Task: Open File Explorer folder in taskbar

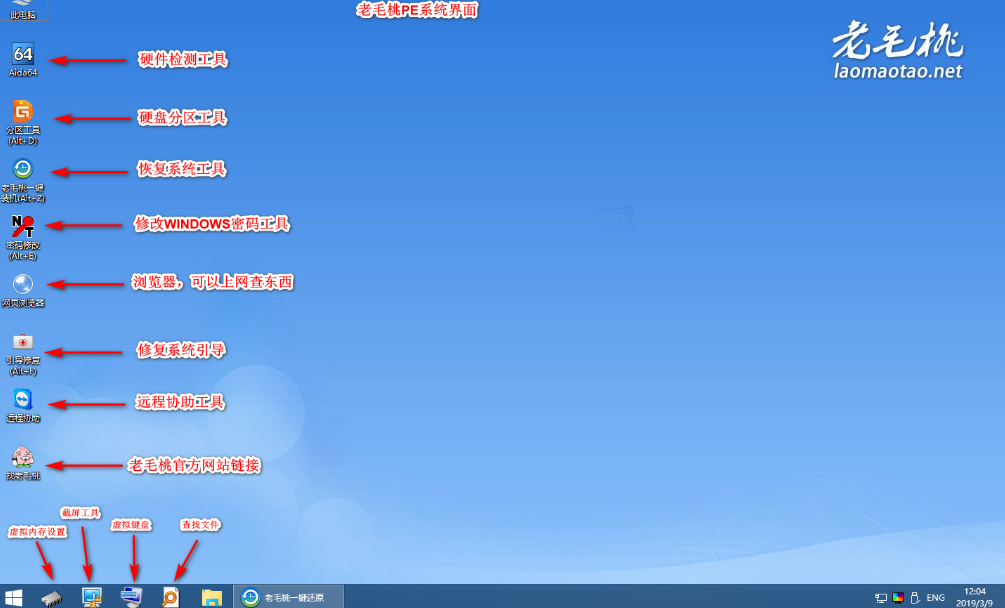Action: 212,597
